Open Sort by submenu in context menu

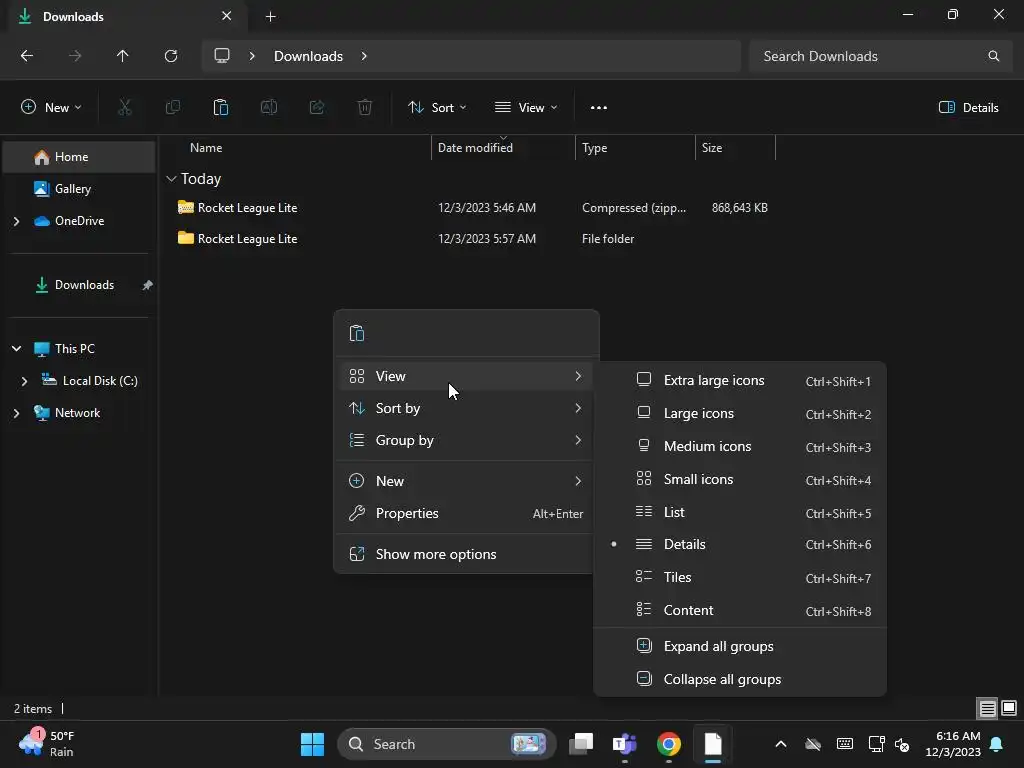pyautogui.click(x=466, y=408)
